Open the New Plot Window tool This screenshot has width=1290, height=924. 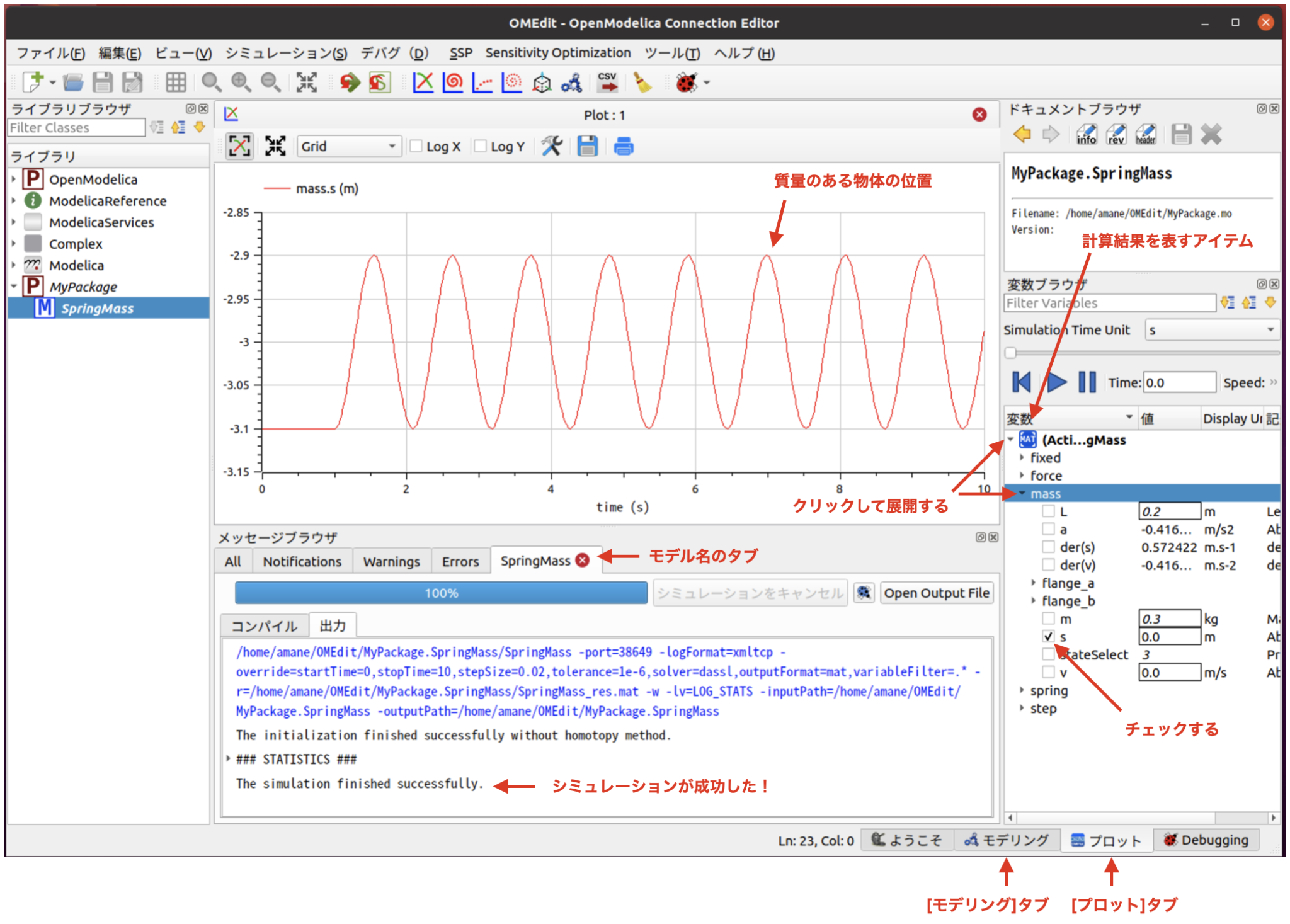423,83
